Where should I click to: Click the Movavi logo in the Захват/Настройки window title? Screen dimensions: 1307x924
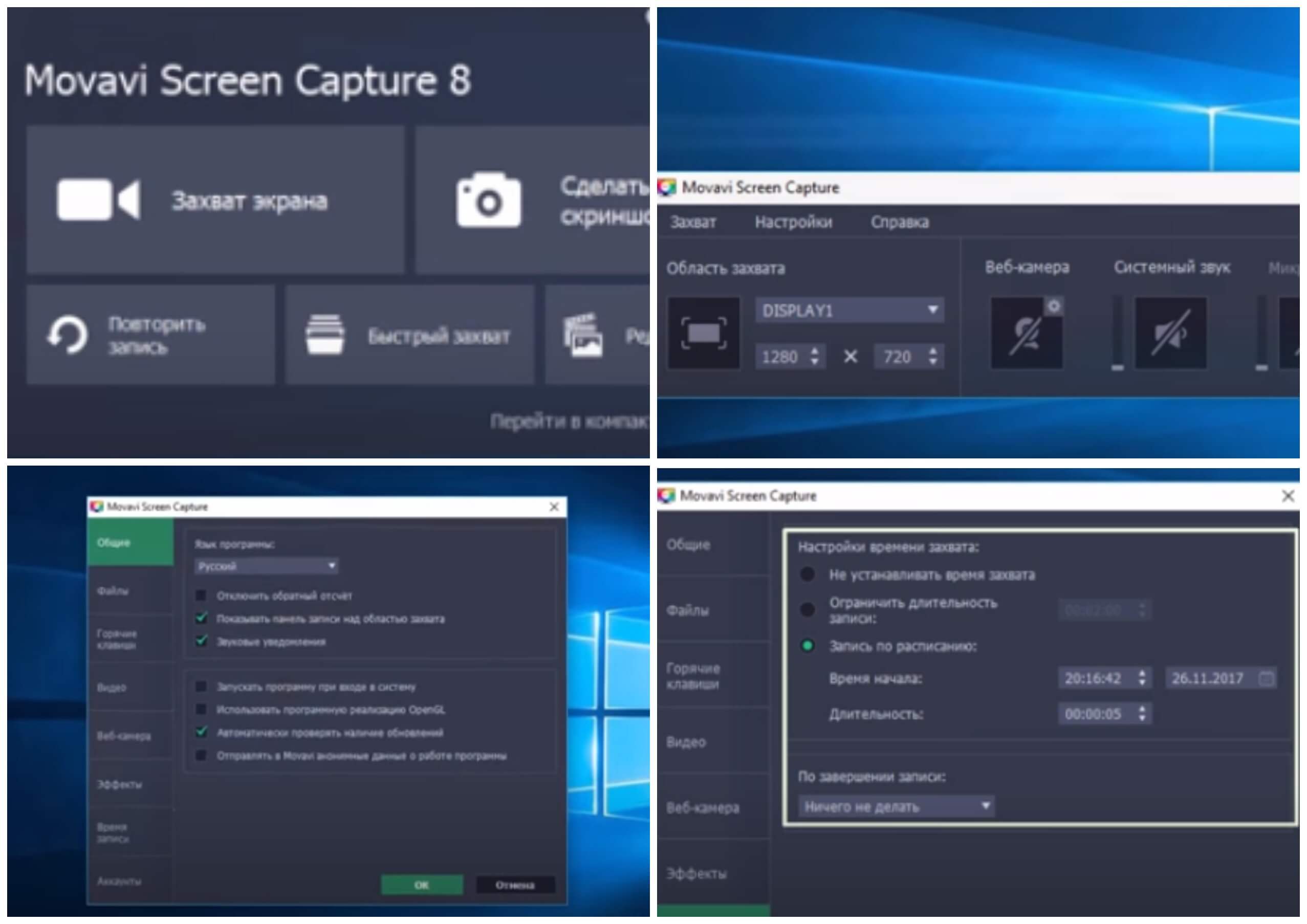tap(667, 187)
